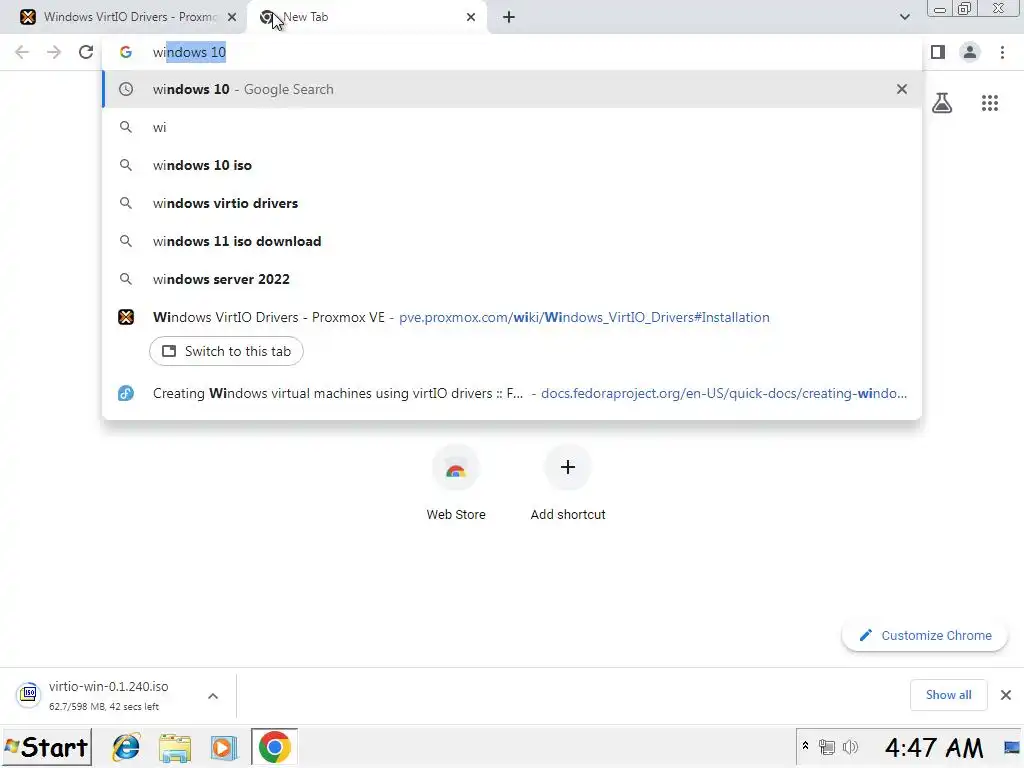Click the browser Back arrow
1024x768 pixels.
pyautogui.click(x=22, y=52)
